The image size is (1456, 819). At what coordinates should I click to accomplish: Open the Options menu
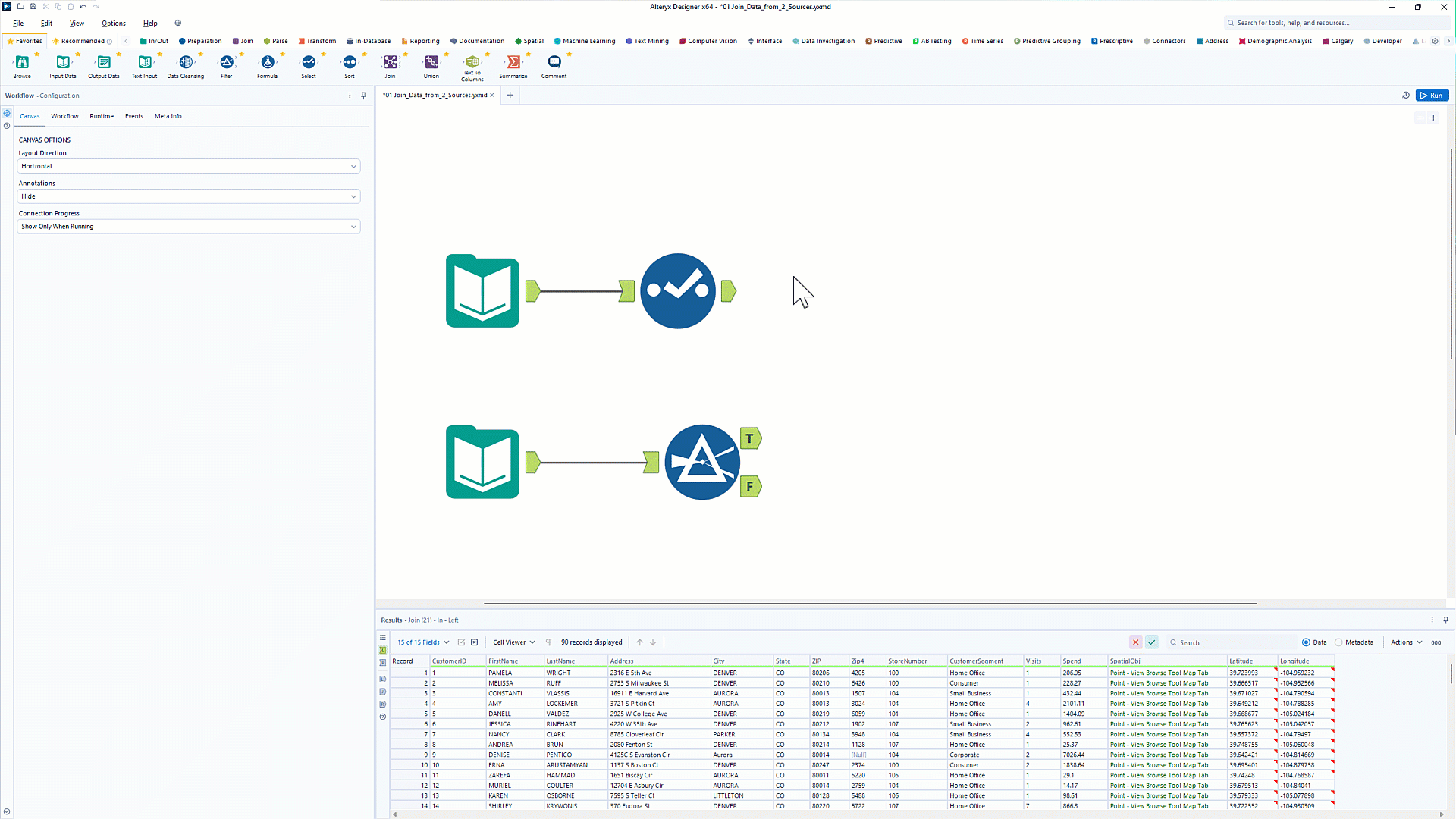tap(114, 24)
